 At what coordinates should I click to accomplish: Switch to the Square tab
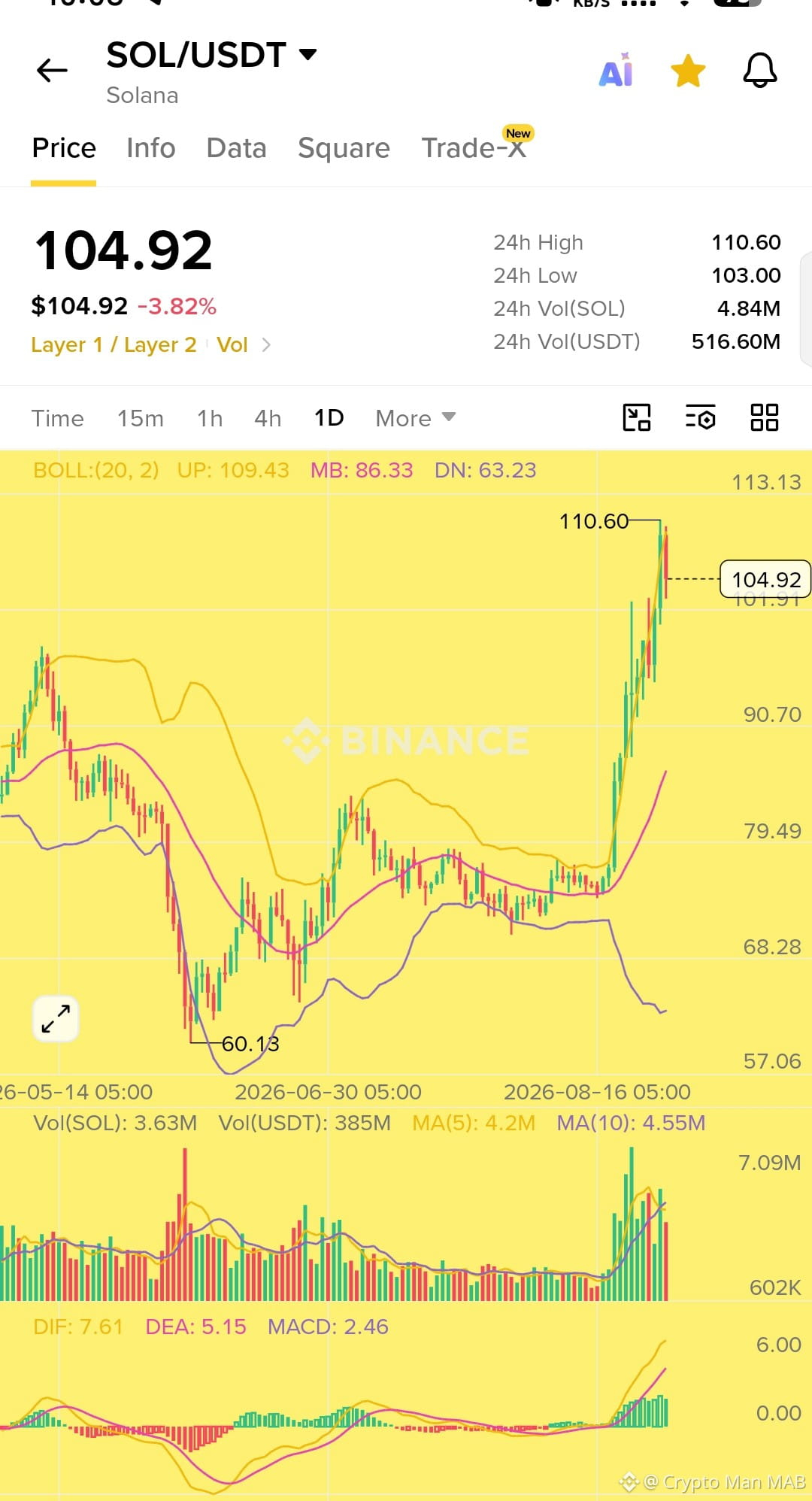344,148
